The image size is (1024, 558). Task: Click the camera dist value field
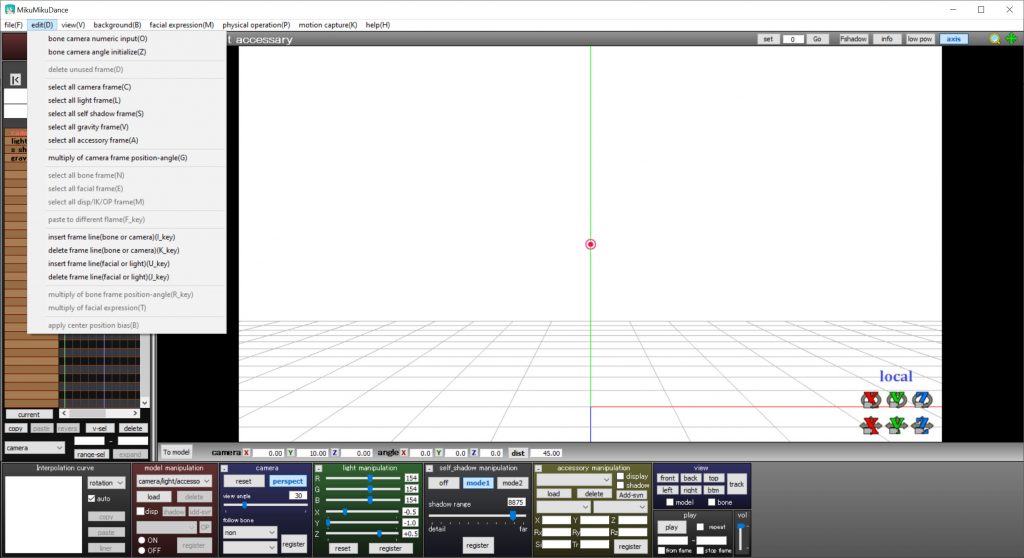point(546,453)
